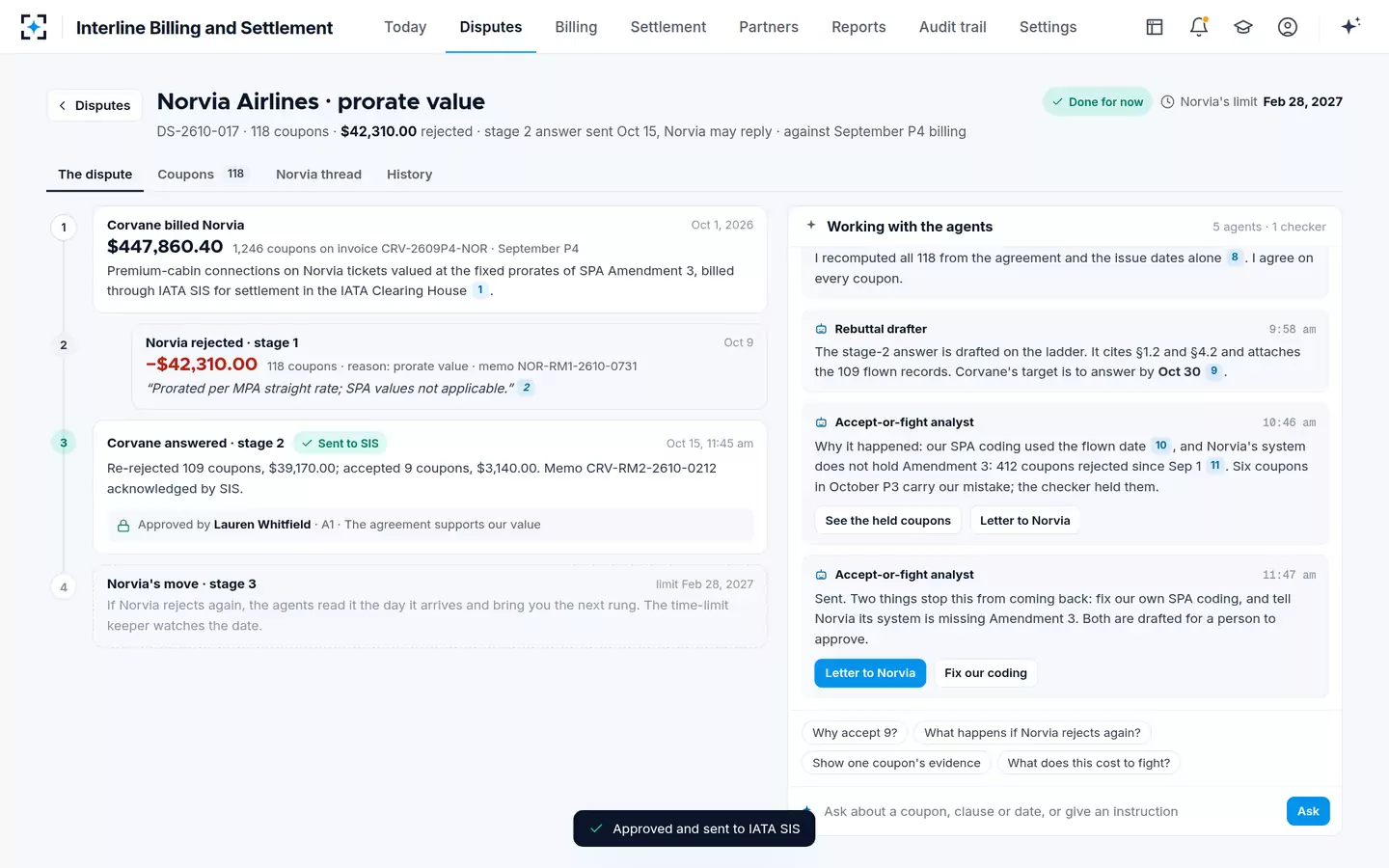Ask the suggested question 'Why accept 9?'
This screenshot has height=868, width=1389.
(855, 733)
